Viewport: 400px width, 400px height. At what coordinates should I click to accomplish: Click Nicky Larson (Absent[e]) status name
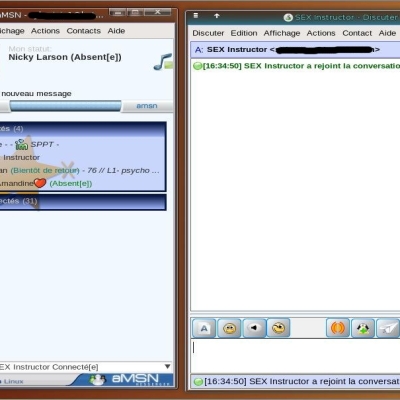[65, 57]
